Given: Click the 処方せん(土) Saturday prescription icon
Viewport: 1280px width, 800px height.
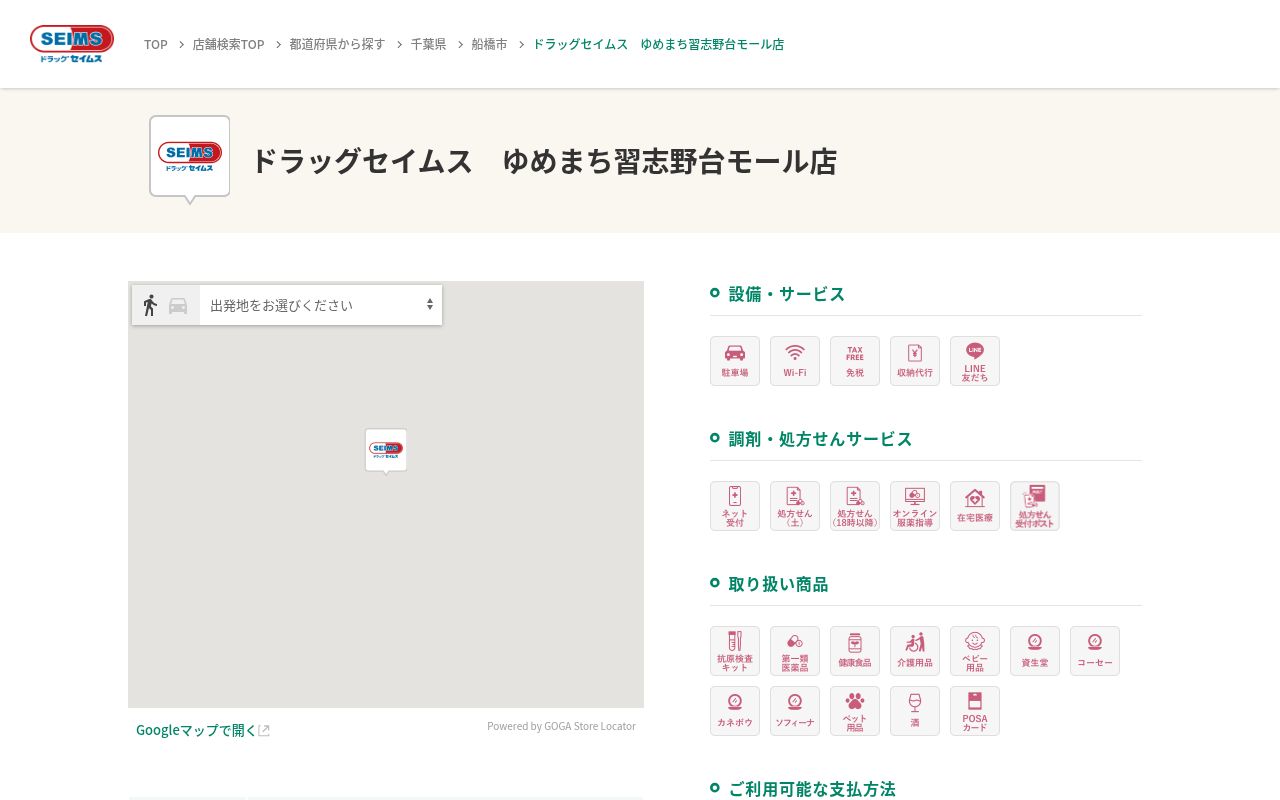Looking at the screenshot, I should pos(795,506).
